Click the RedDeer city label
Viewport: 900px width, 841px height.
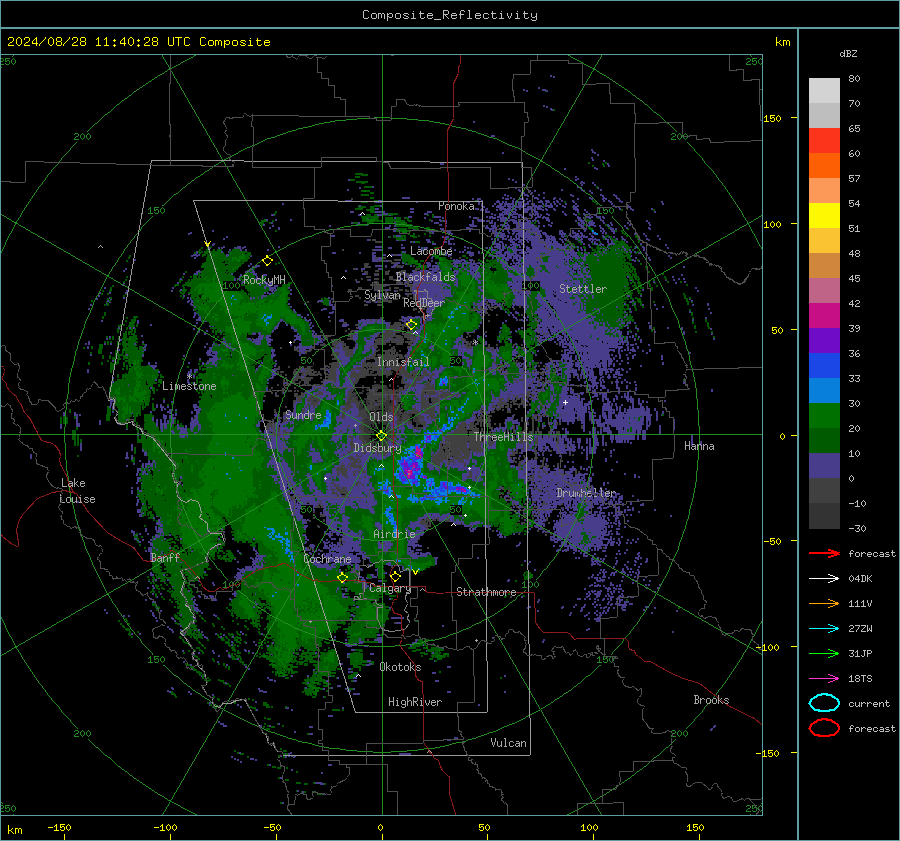point(424,303)
